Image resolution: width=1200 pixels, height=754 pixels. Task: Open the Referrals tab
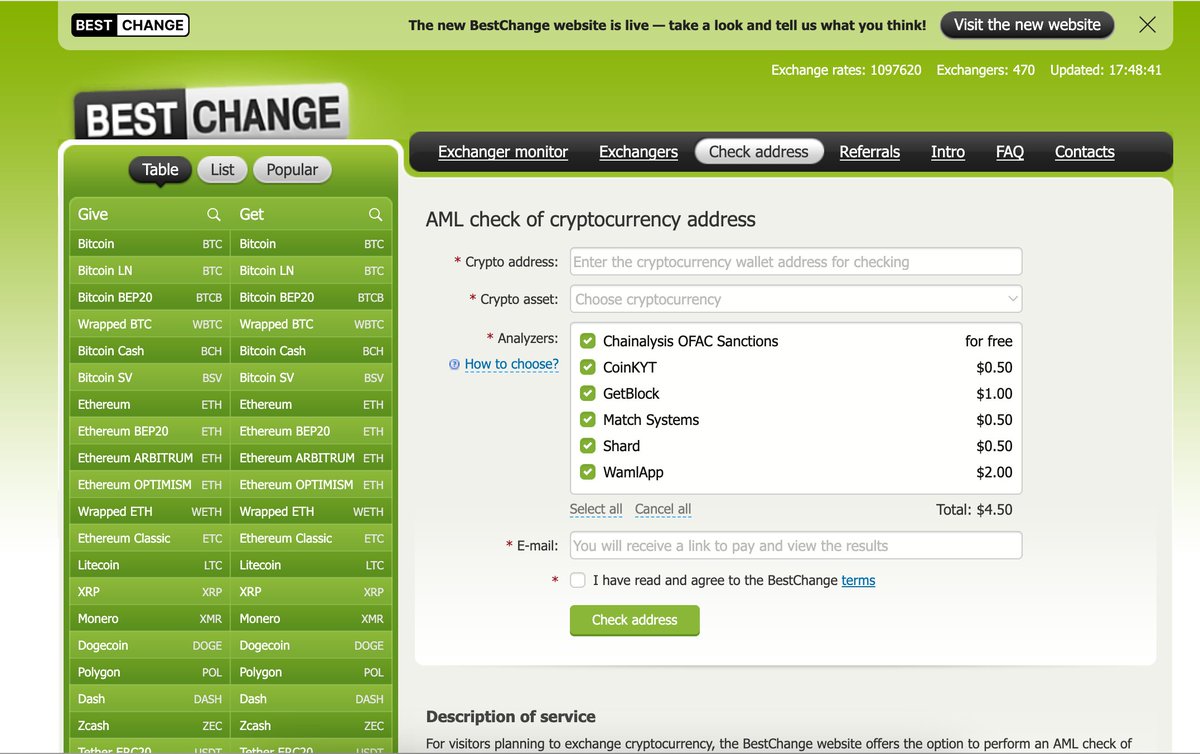[870, 152]
